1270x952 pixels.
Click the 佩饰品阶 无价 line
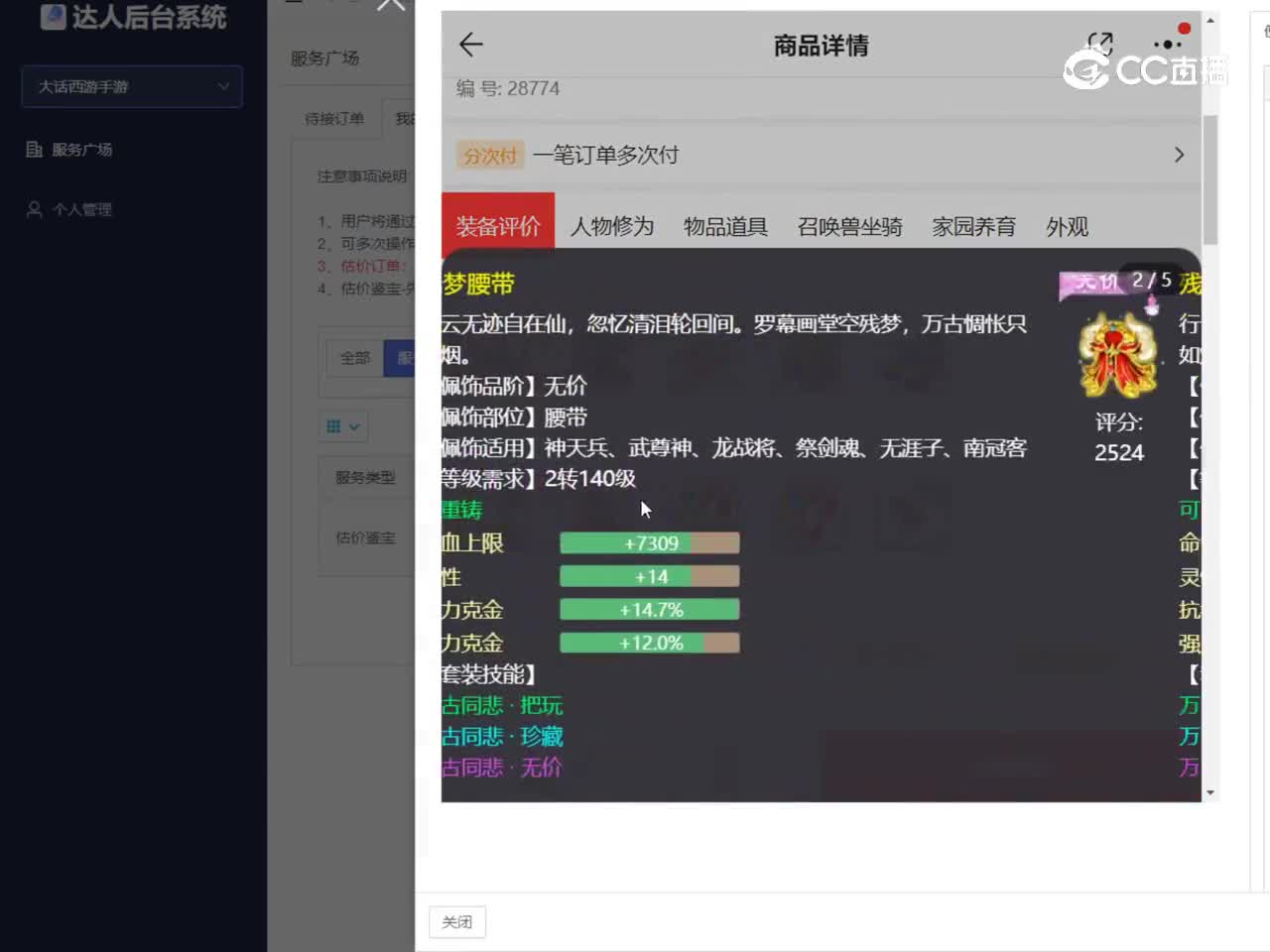515,386
